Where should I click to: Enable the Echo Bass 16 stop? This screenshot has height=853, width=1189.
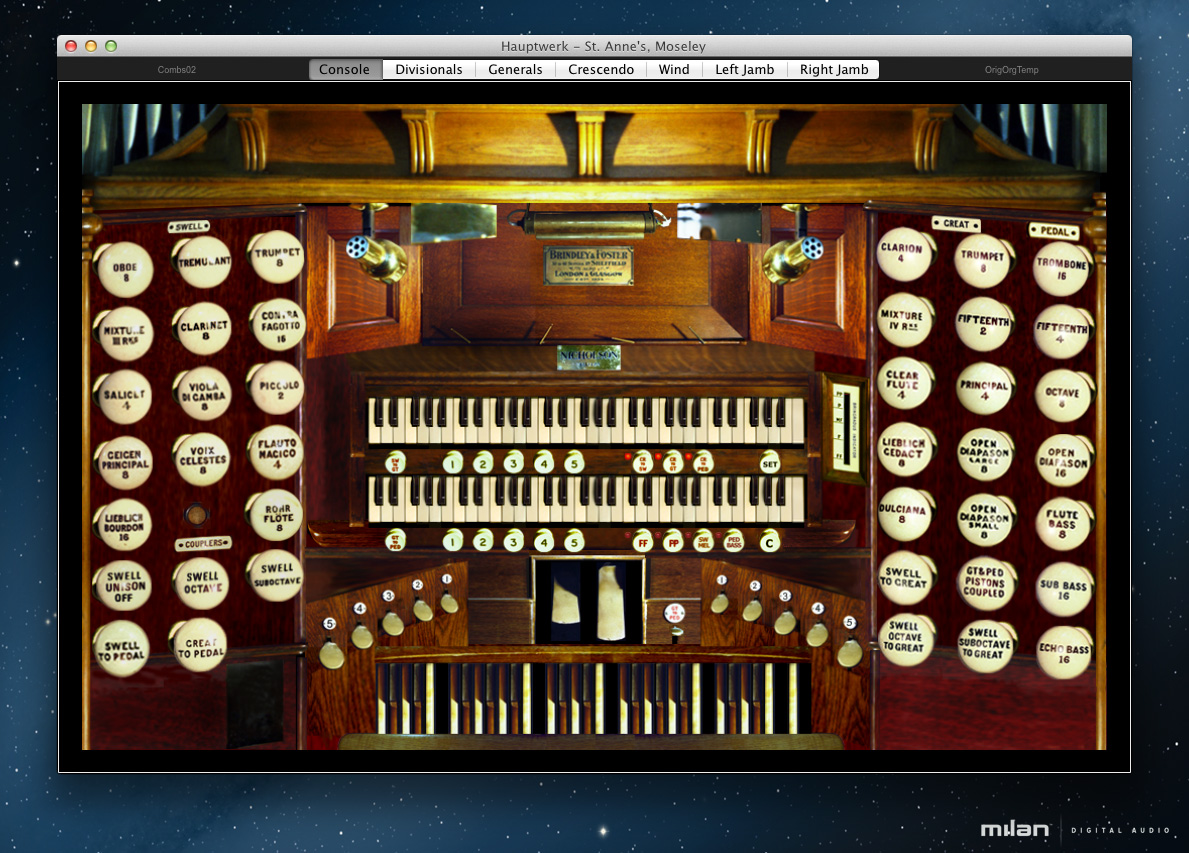[x=1064, y=652]
